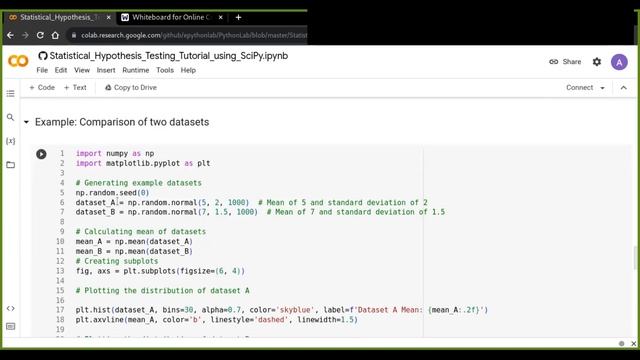The image size is (640, 360).
Task: Go to browser home page
Action: coord(55,36)
